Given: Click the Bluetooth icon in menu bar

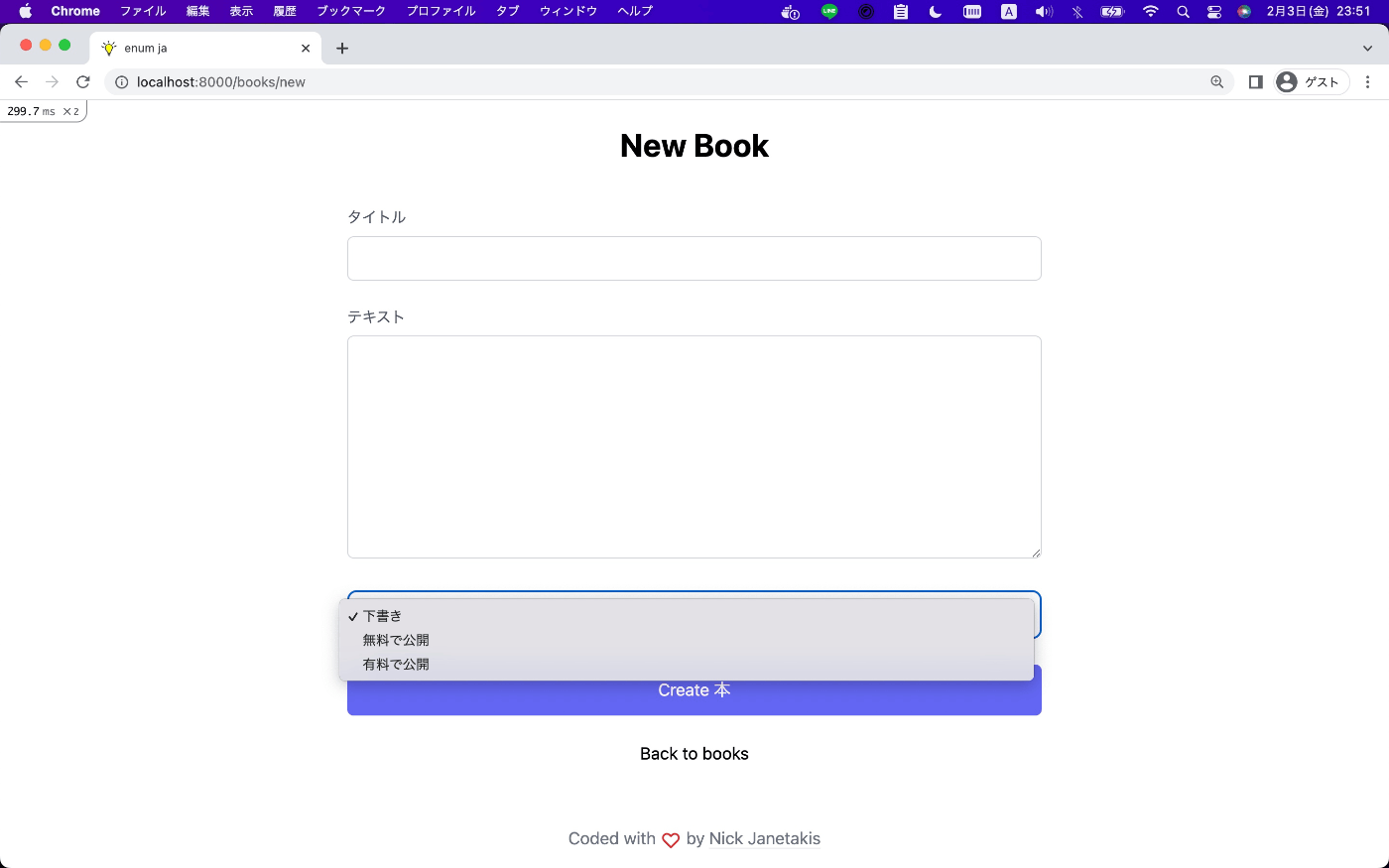Looking at the screenshot, I should tap(1077, 12).
